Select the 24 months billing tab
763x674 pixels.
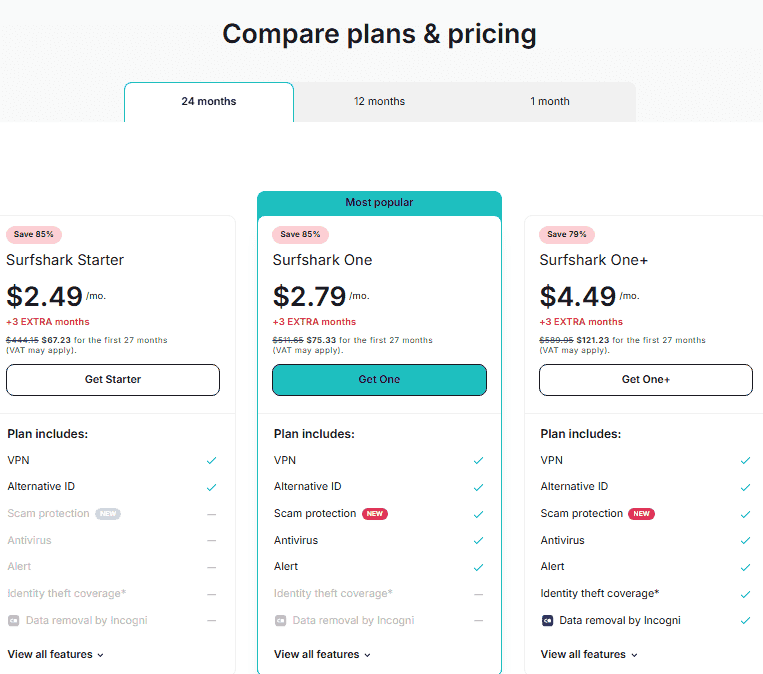[x=209, y=101]
